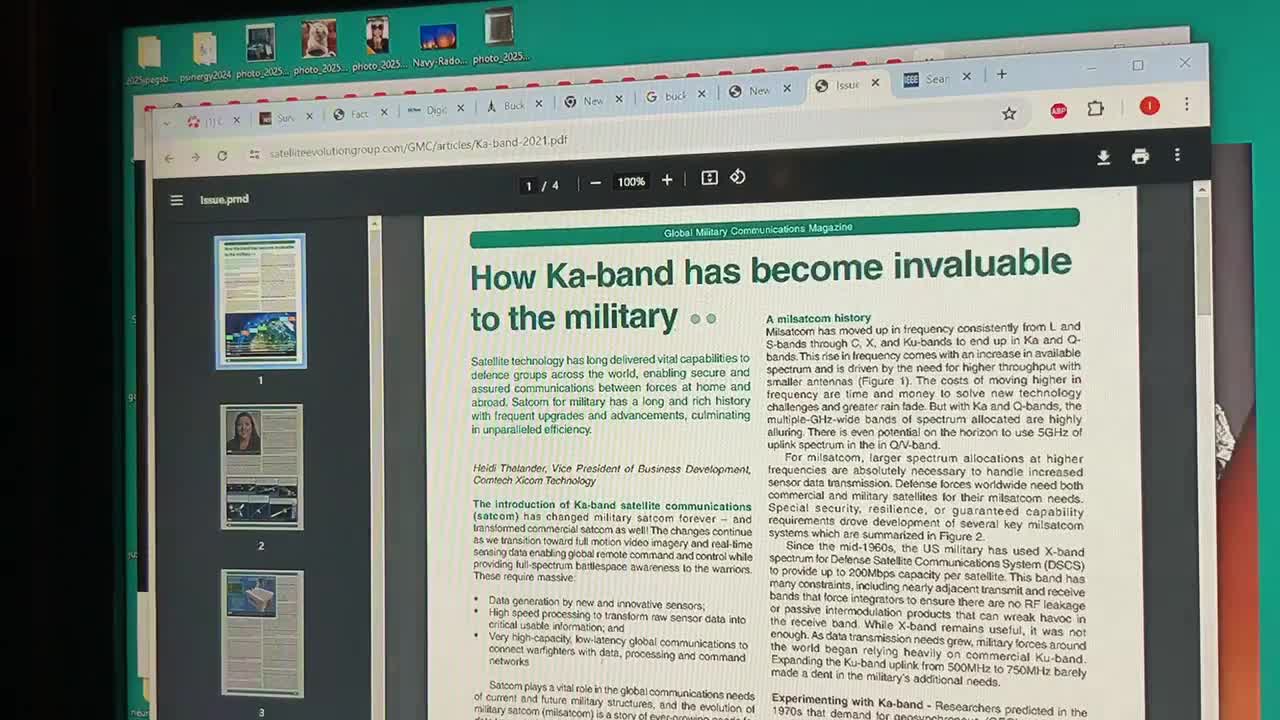Zoom out with the minus button
The image size is (1280, 720).
click(595, 182)
